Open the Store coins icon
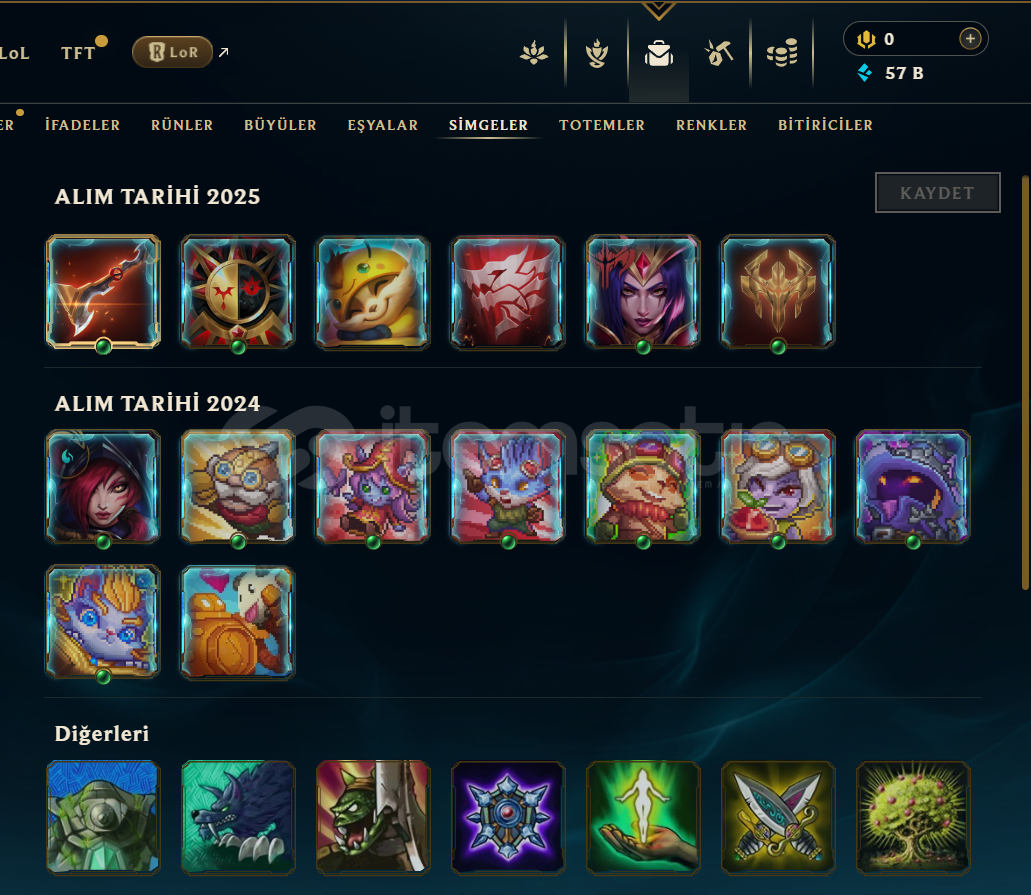Image resolution: width=1031 pixels, height=895 pixels. click(x=782, y=53)
